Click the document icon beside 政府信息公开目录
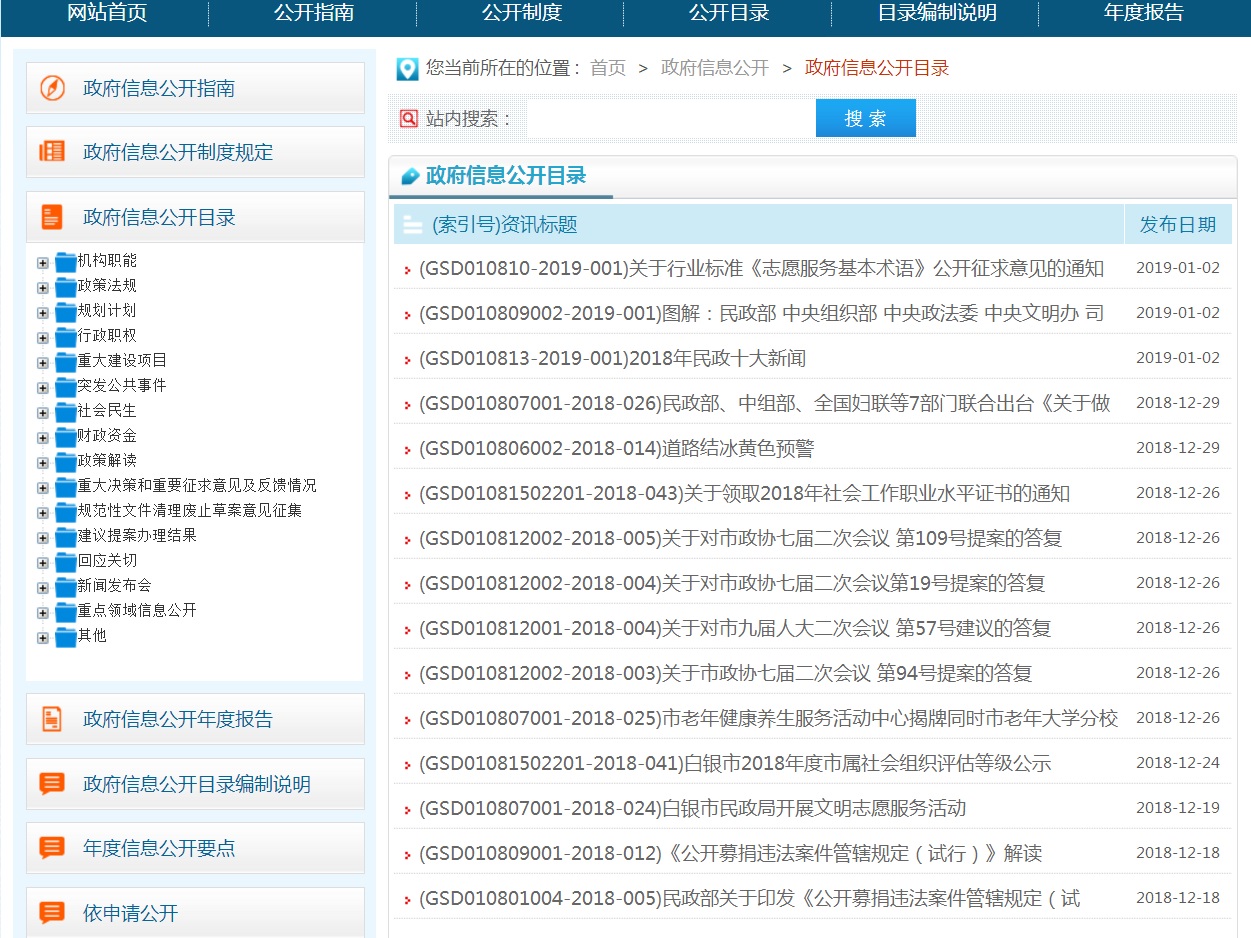1251x938 pixels. click(52, 217)
